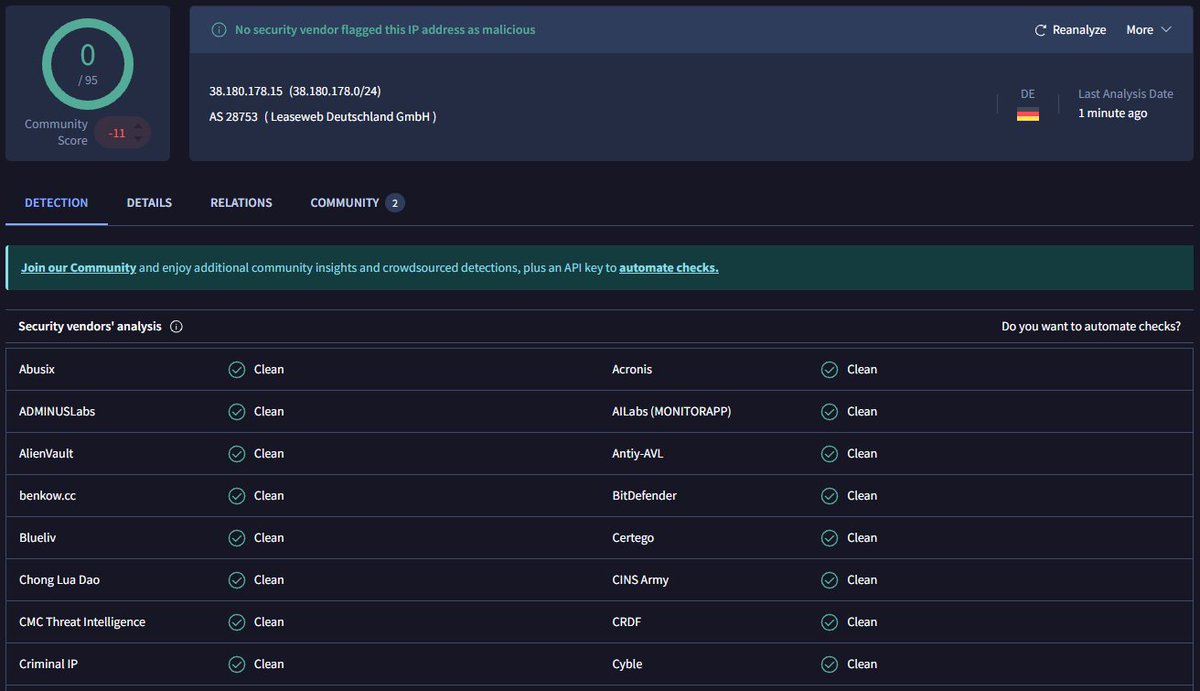Follow the automate checks link
Image resolution: width=1200 pixels, height=691 pixels.
(x=669, y=268)
